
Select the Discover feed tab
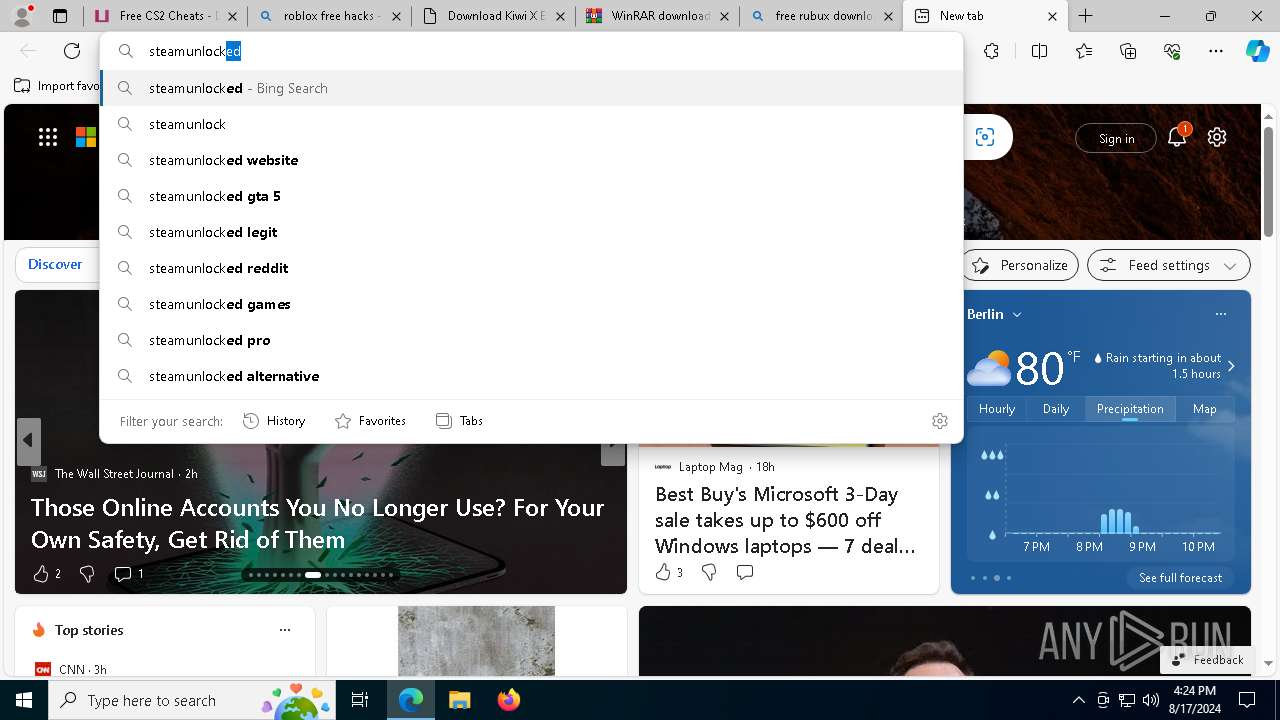coord(55,265)
